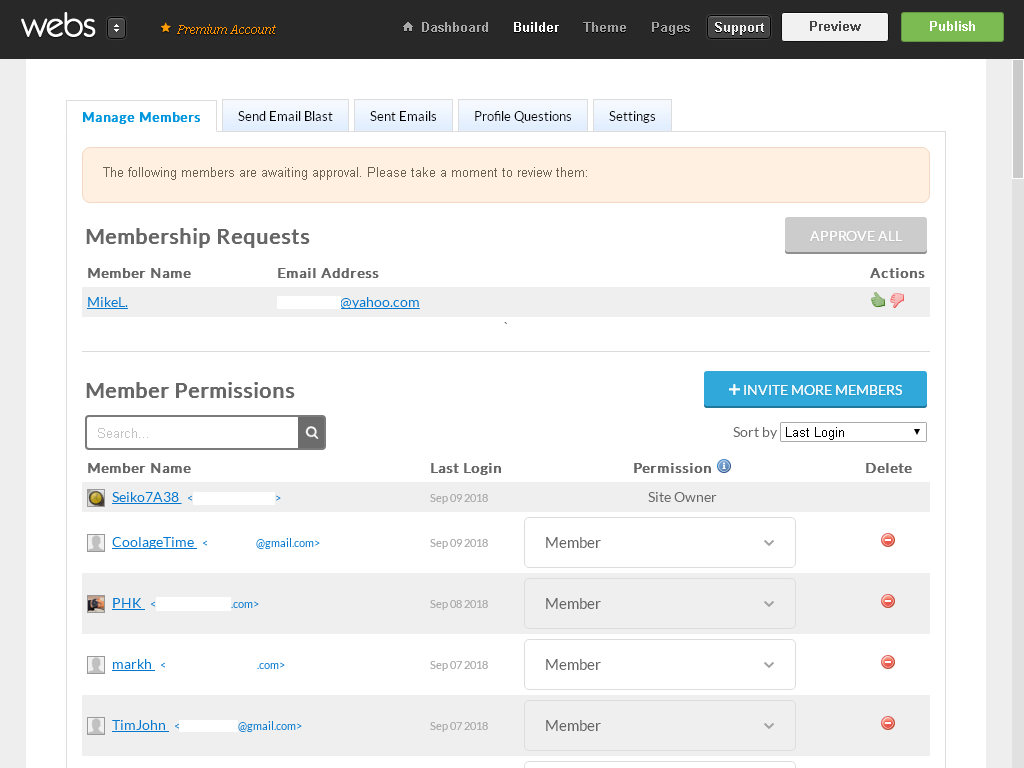This screenshot has height=768, width=1024.
Task: Open permission dropdown for CoolageTime
Action: (659, 543)
